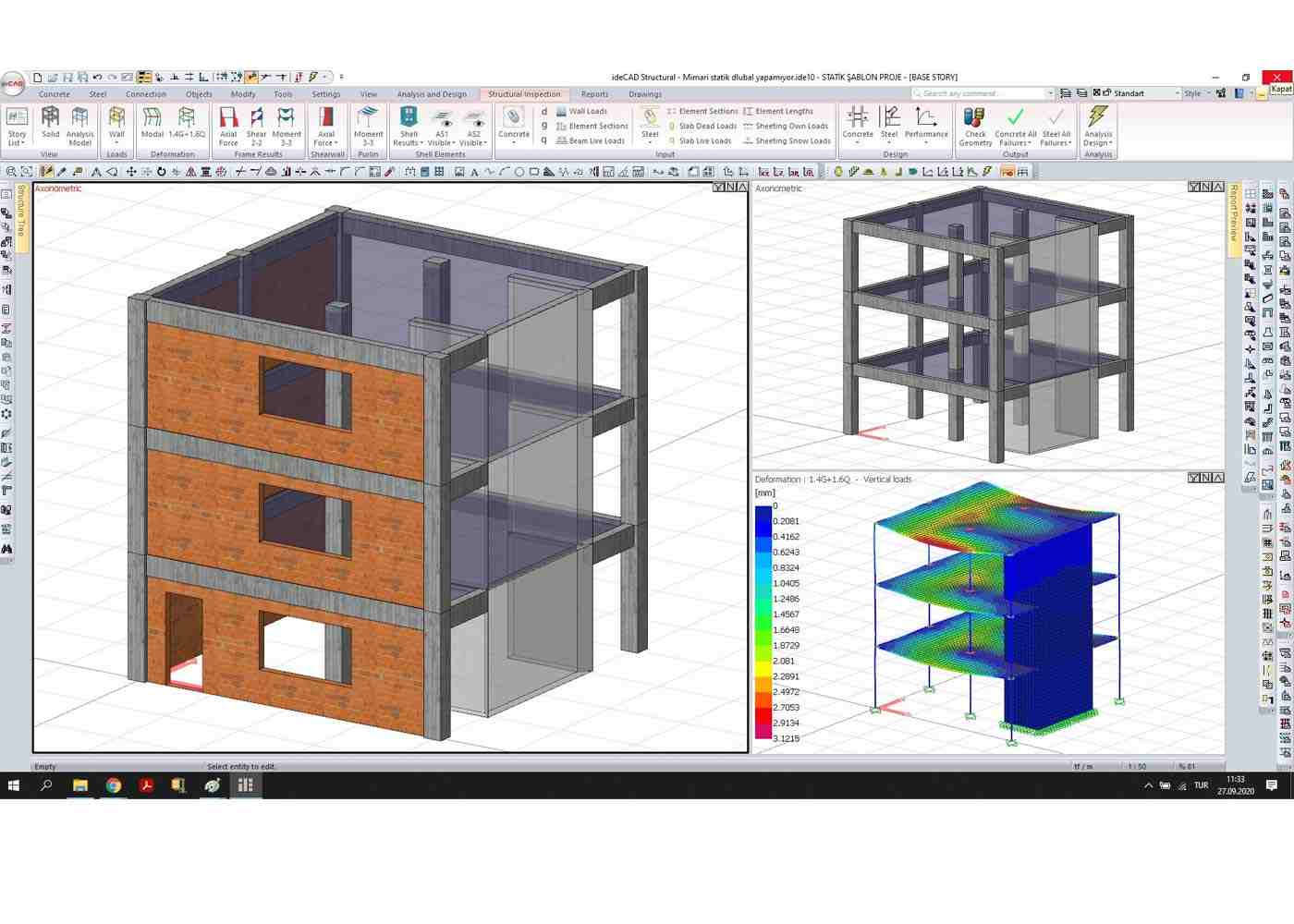Show Shear 2-2 frame results
Screen dimensions: 1294x924
pyautogui.click(x=257, y=126)
